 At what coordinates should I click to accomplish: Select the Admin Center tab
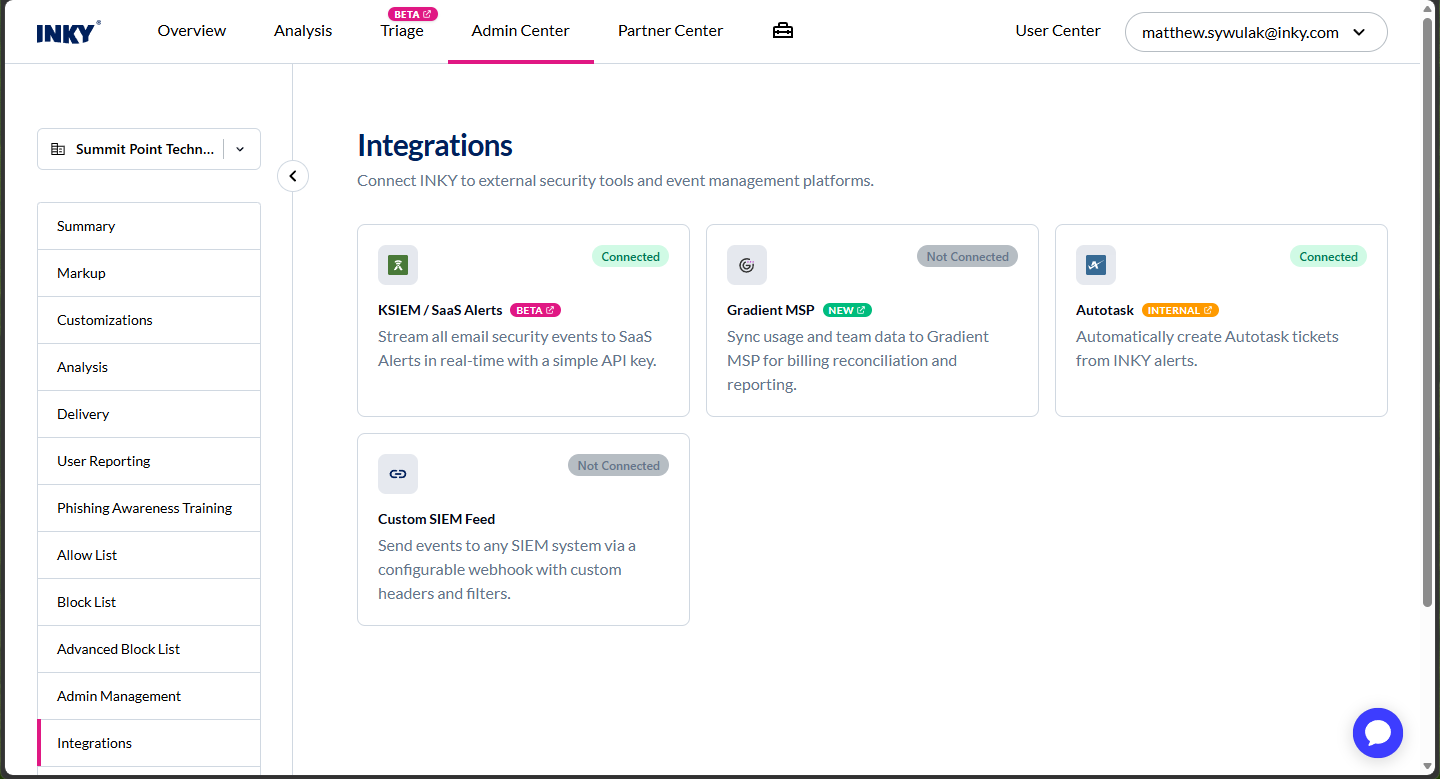click(521, 31)
